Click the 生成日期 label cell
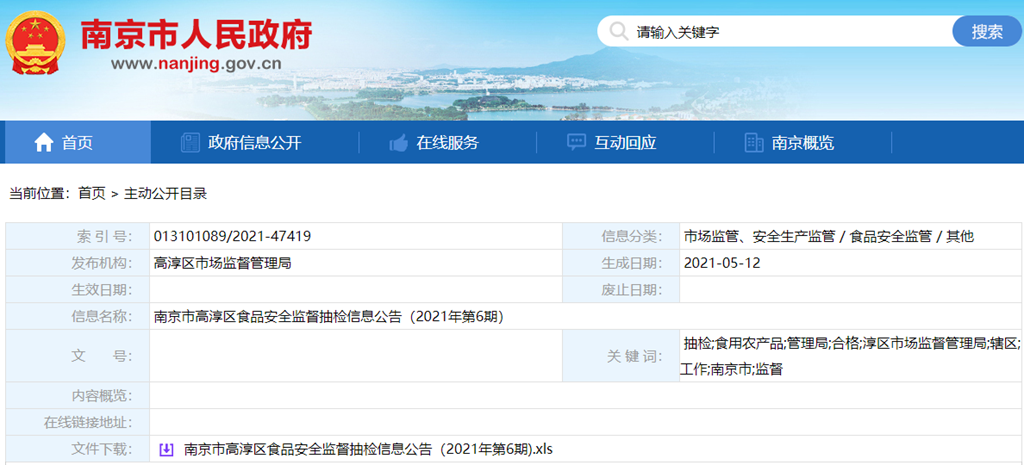Image resolution: width=1024 pixels, height=465 pixels. 621,263
